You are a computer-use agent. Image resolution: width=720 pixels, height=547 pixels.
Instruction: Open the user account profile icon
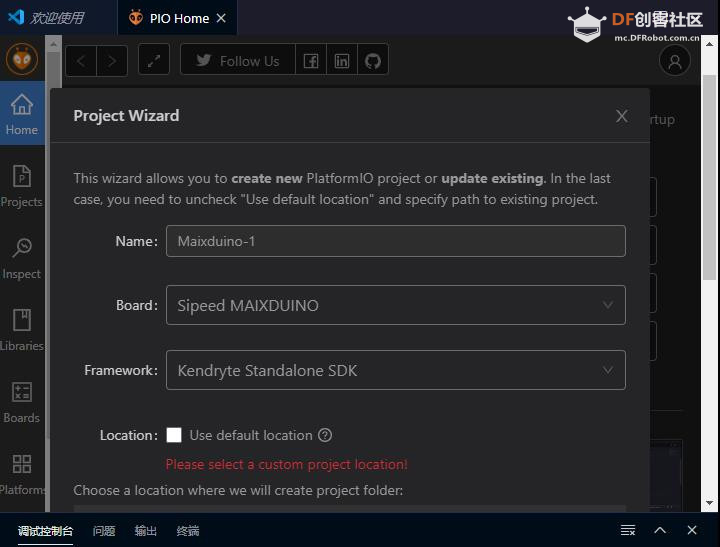tap(675, 61)
